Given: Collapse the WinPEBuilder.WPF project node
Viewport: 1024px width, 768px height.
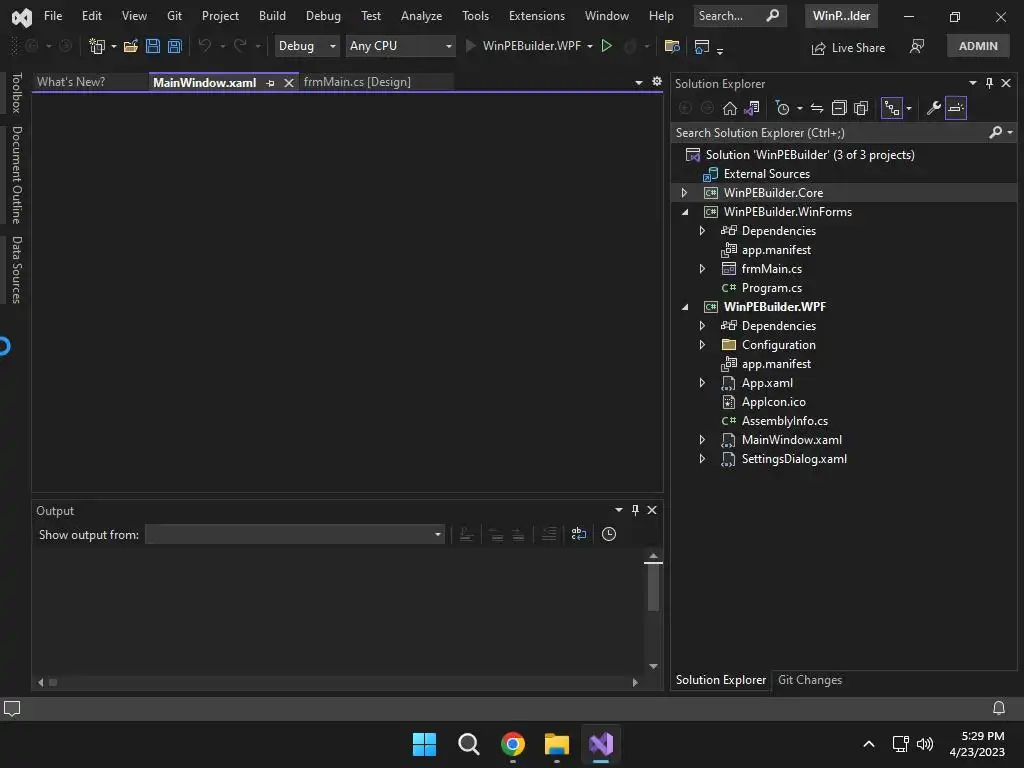Looking at the screenshot, I should point(684,307).
